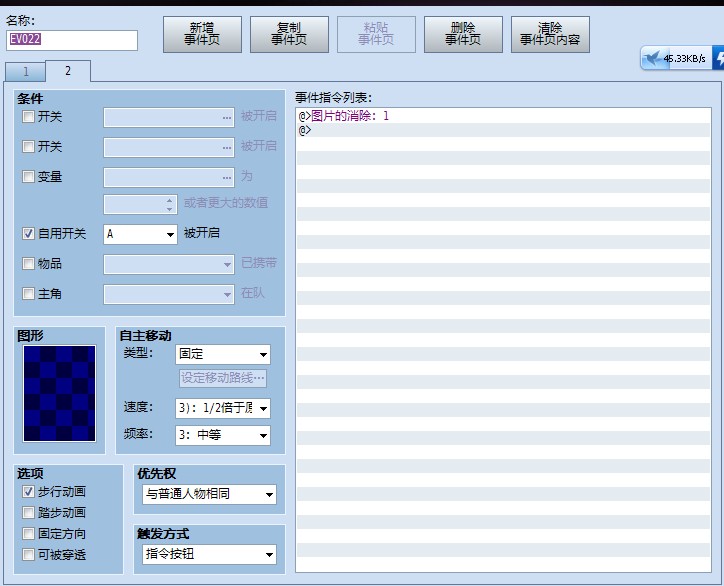Click the variable value stepper arrows
The width and height of the screenshot is (724, 586).
coord(169,205)
